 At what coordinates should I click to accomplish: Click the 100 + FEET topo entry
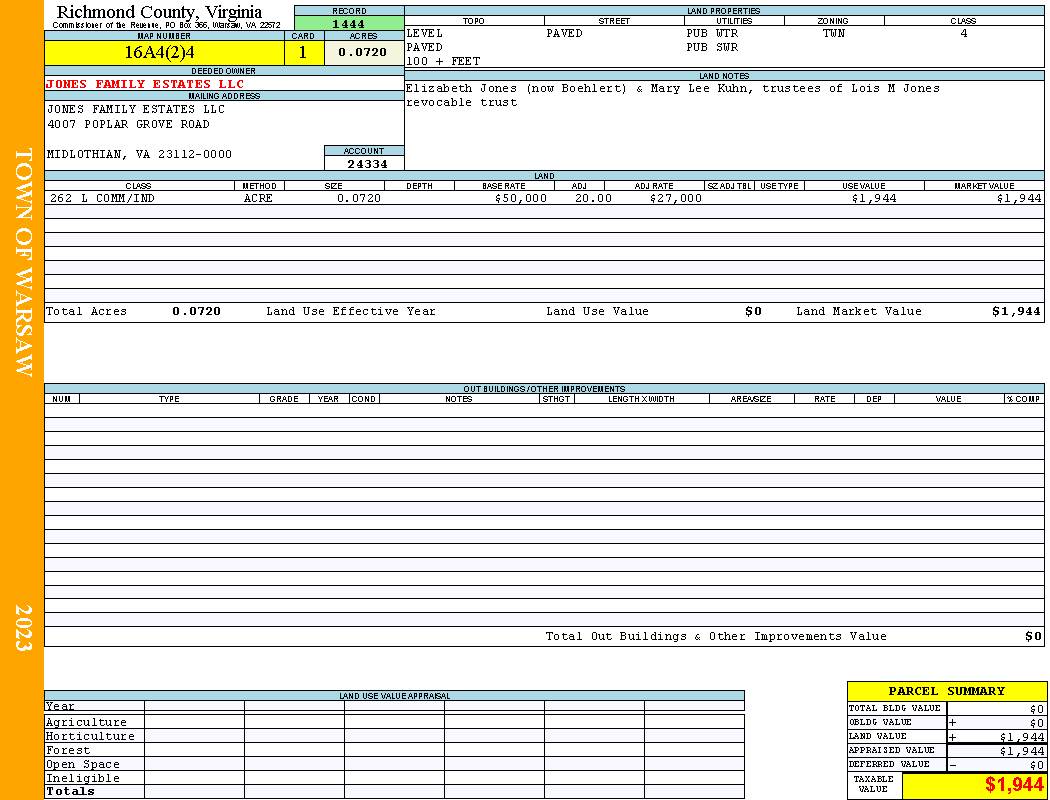tap(443, 62)
